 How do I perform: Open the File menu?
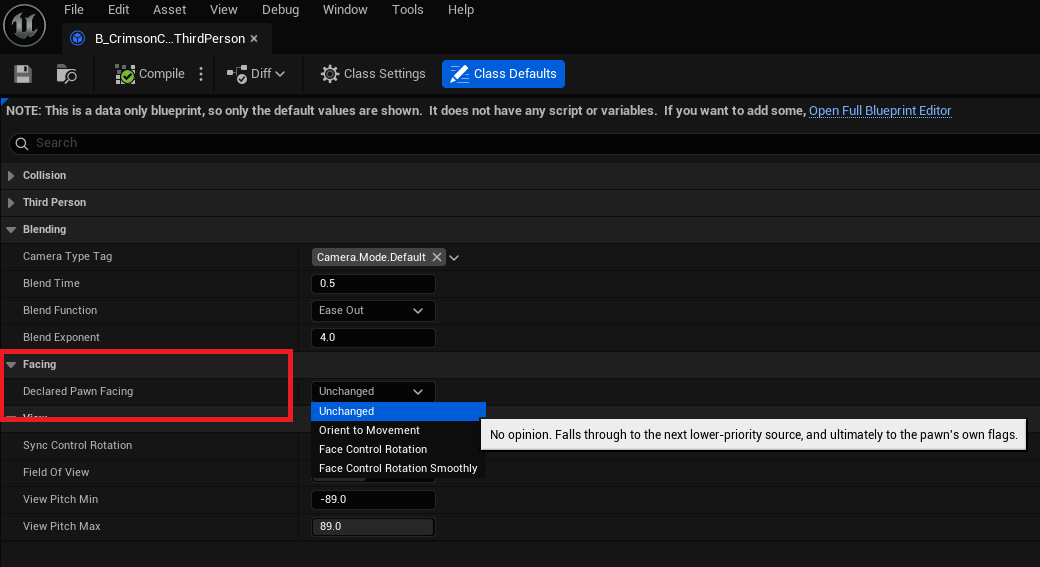point(74,10)
